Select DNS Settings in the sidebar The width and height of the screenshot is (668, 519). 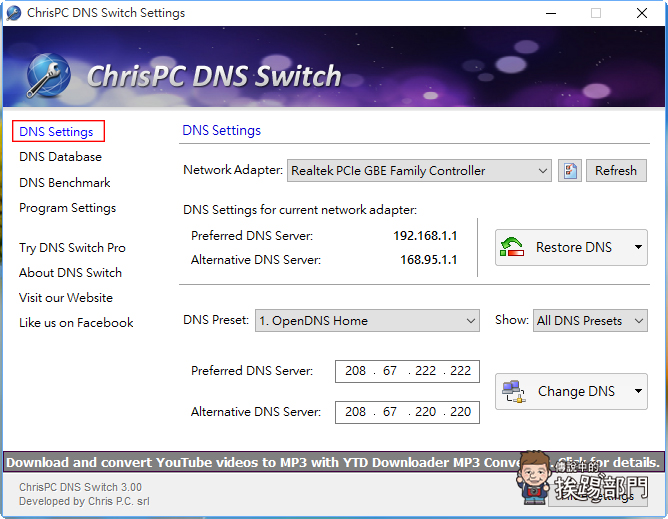(56, 132)
